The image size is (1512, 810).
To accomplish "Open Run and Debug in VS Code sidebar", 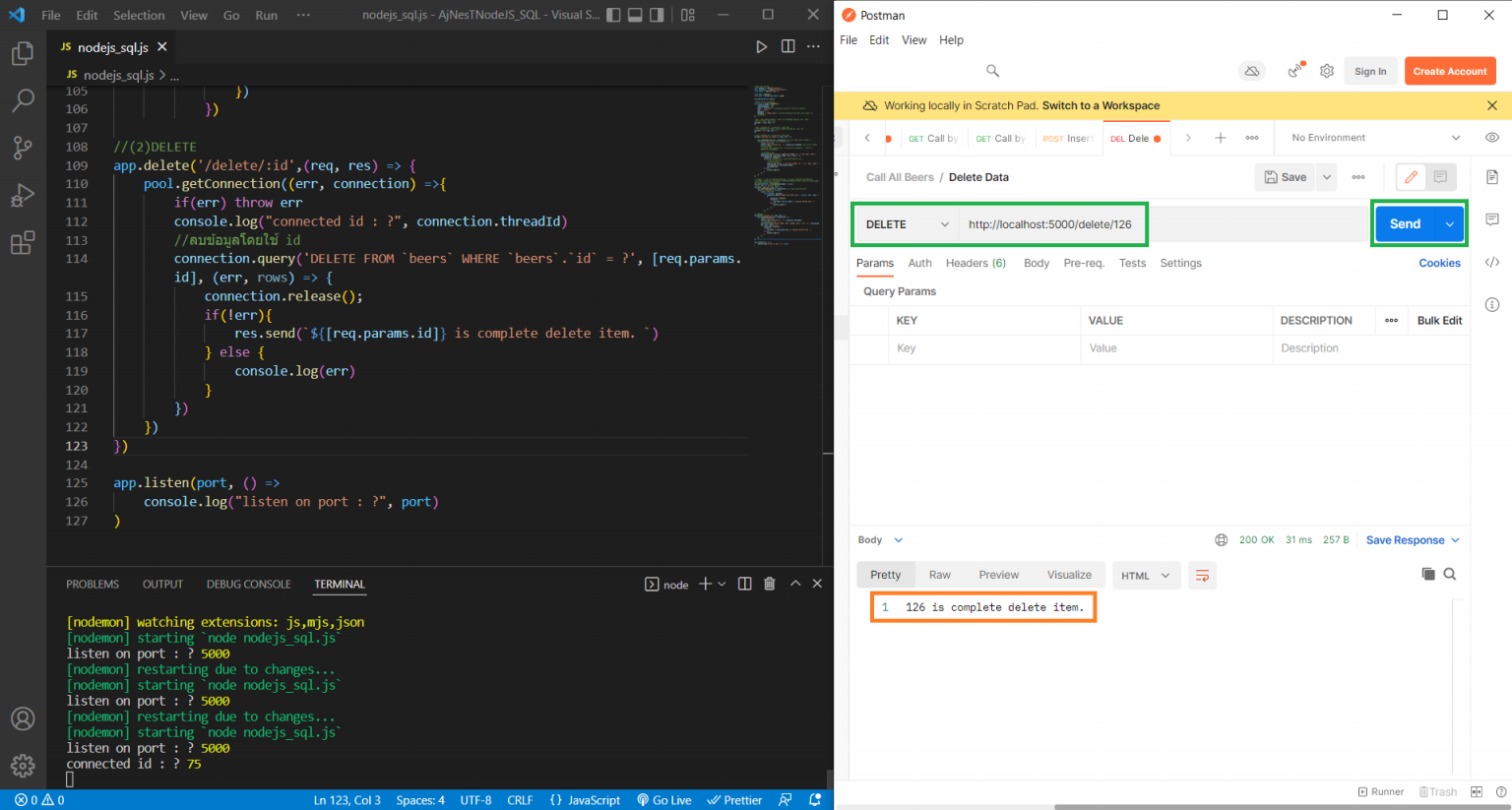I will click(x=23, y=195).
